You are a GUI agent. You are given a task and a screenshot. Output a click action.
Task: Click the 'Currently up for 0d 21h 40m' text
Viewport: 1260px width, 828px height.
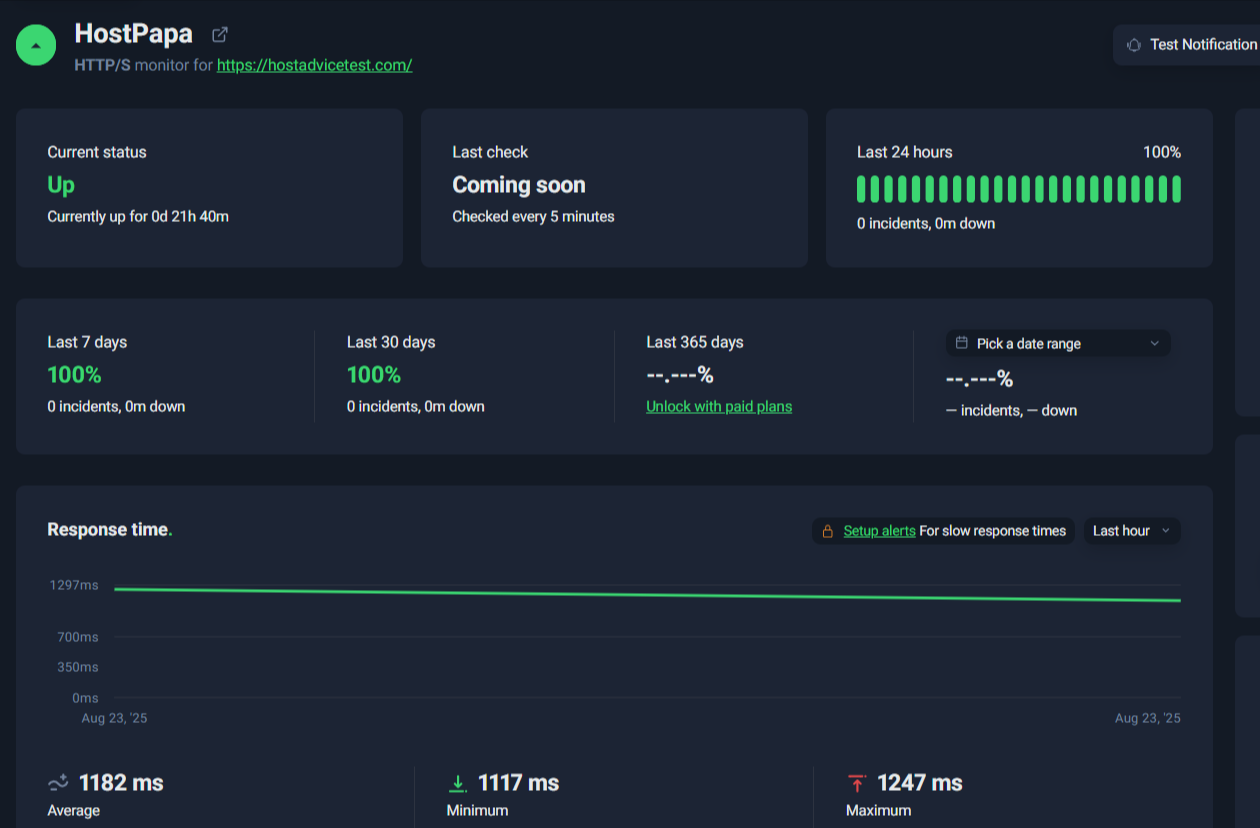(138, 216)
